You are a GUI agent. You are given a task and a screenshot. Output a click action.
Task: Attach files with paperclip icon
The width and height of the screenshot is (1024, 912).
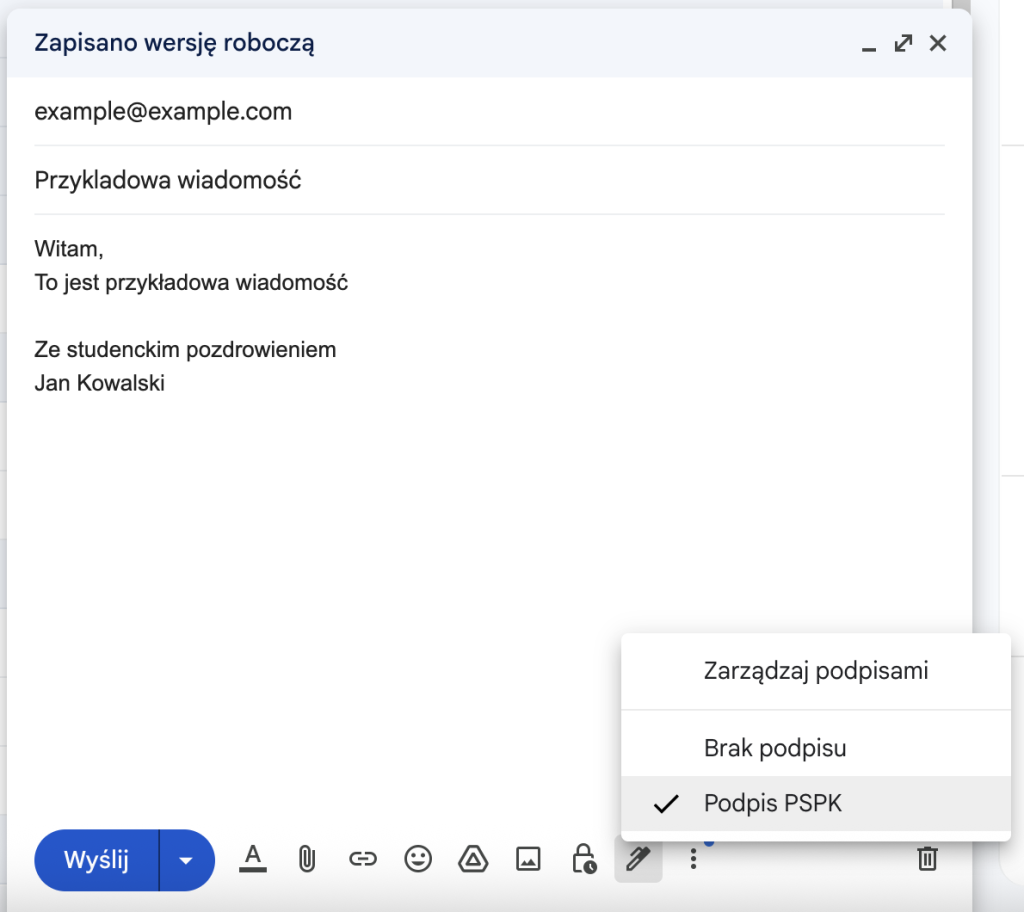tap(307, 859)
